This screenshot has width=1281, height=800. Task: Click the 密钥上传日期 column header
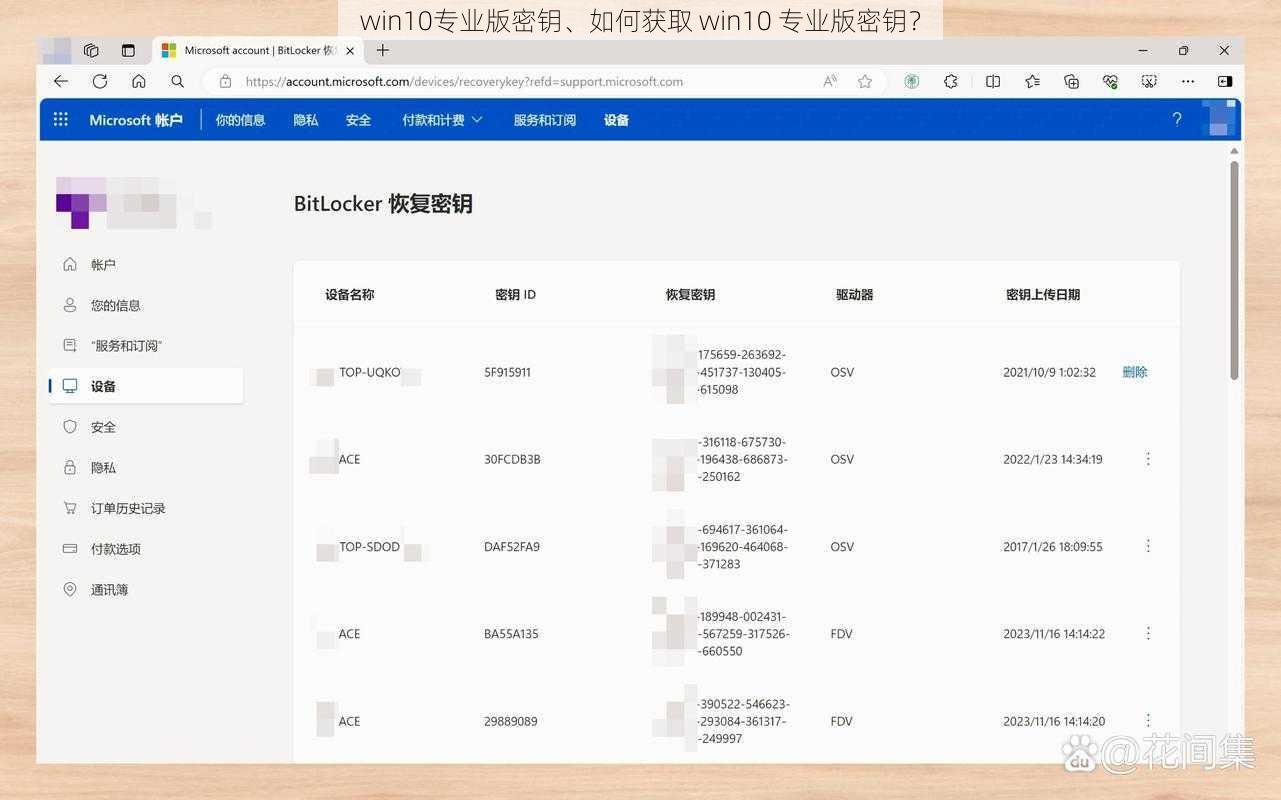(1043, 295)
